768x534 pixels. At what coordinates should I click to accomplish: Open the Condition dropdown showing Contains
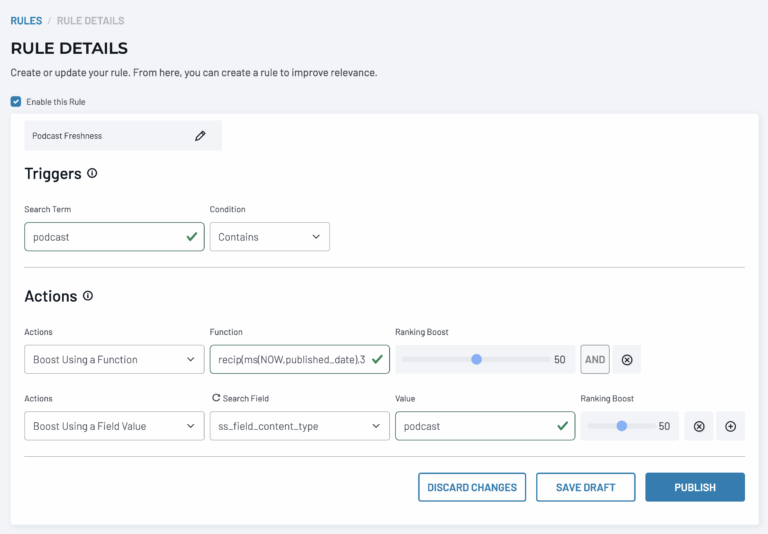[270, 237]
